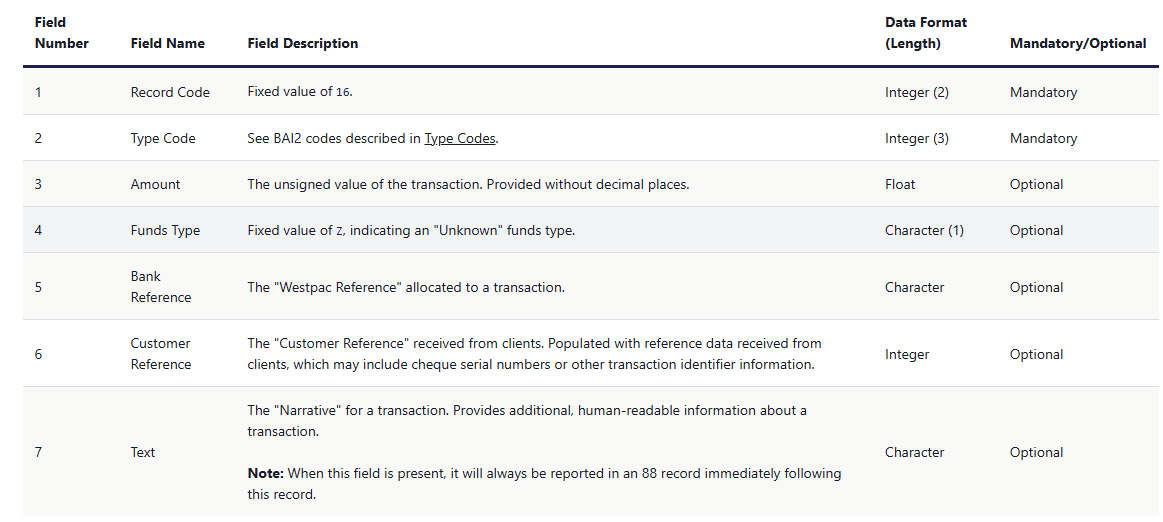Viewport: 1163px width, 522px height.
Task: Open the Type Codes link
Action: 460,138
